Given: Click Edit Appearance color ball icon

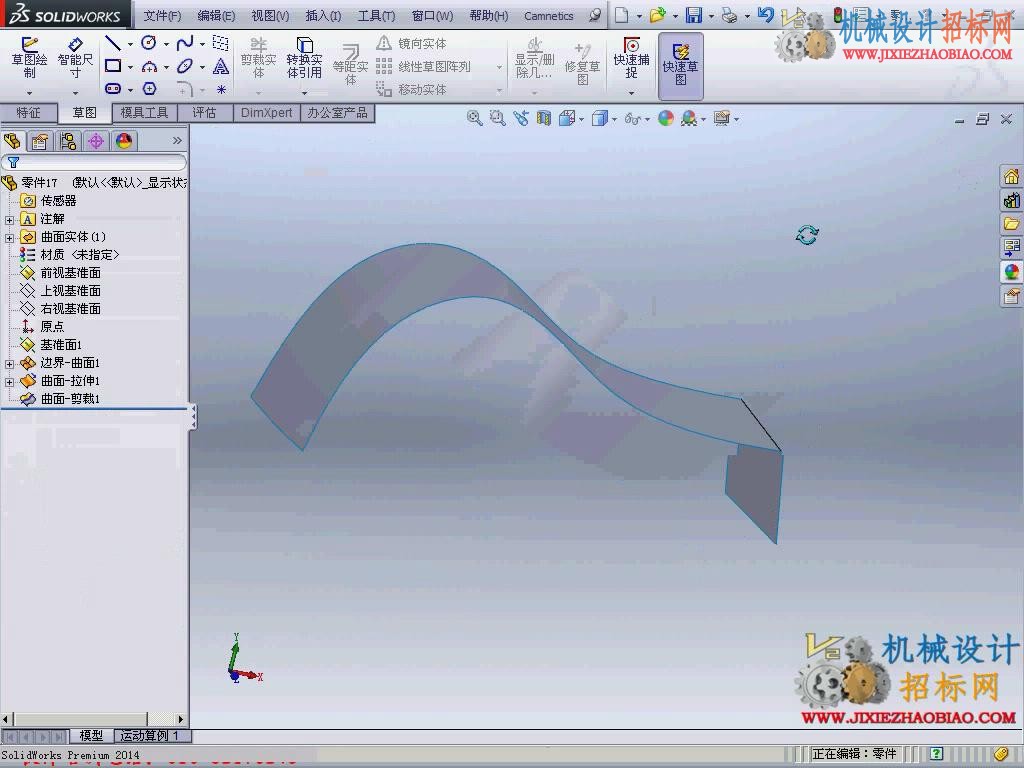Looking at the screenshot, I should click(x=665, y=118).
